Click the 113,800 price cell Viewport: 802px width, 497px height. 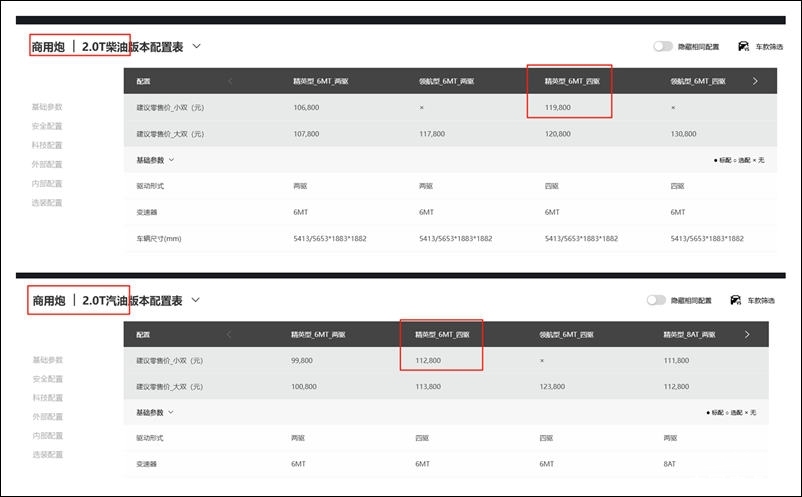click(x=428, y=387)
